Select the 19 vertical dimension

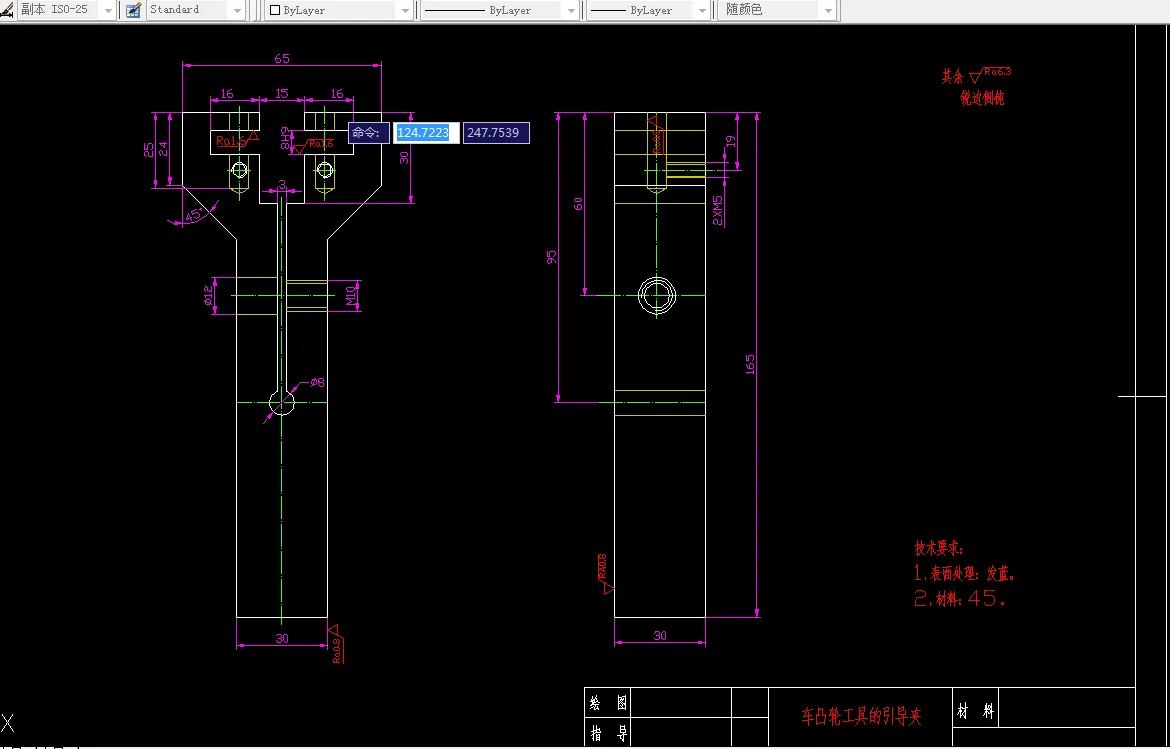731,140
